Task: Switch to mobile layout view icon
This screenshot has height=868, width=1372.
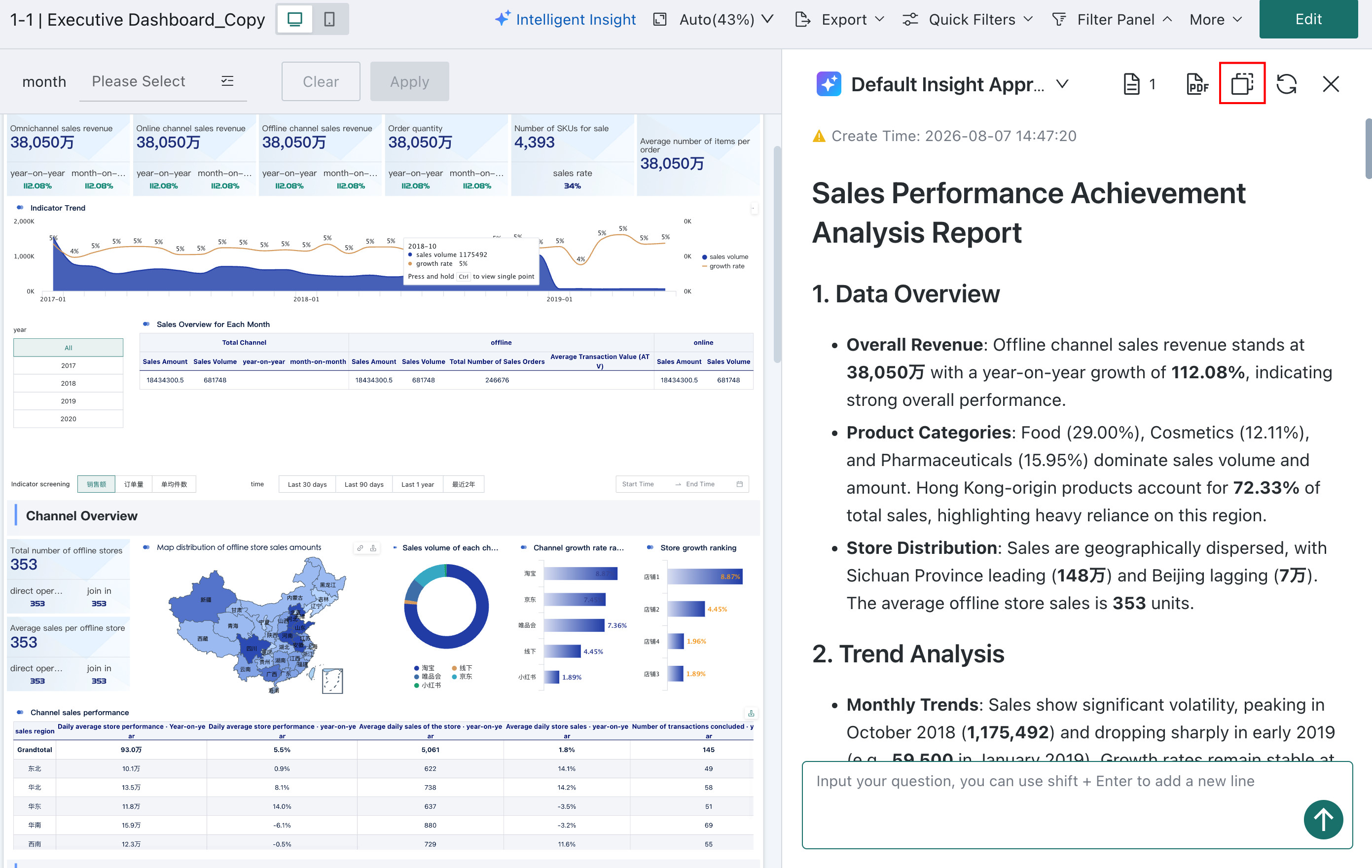Action: coord(329,19)
